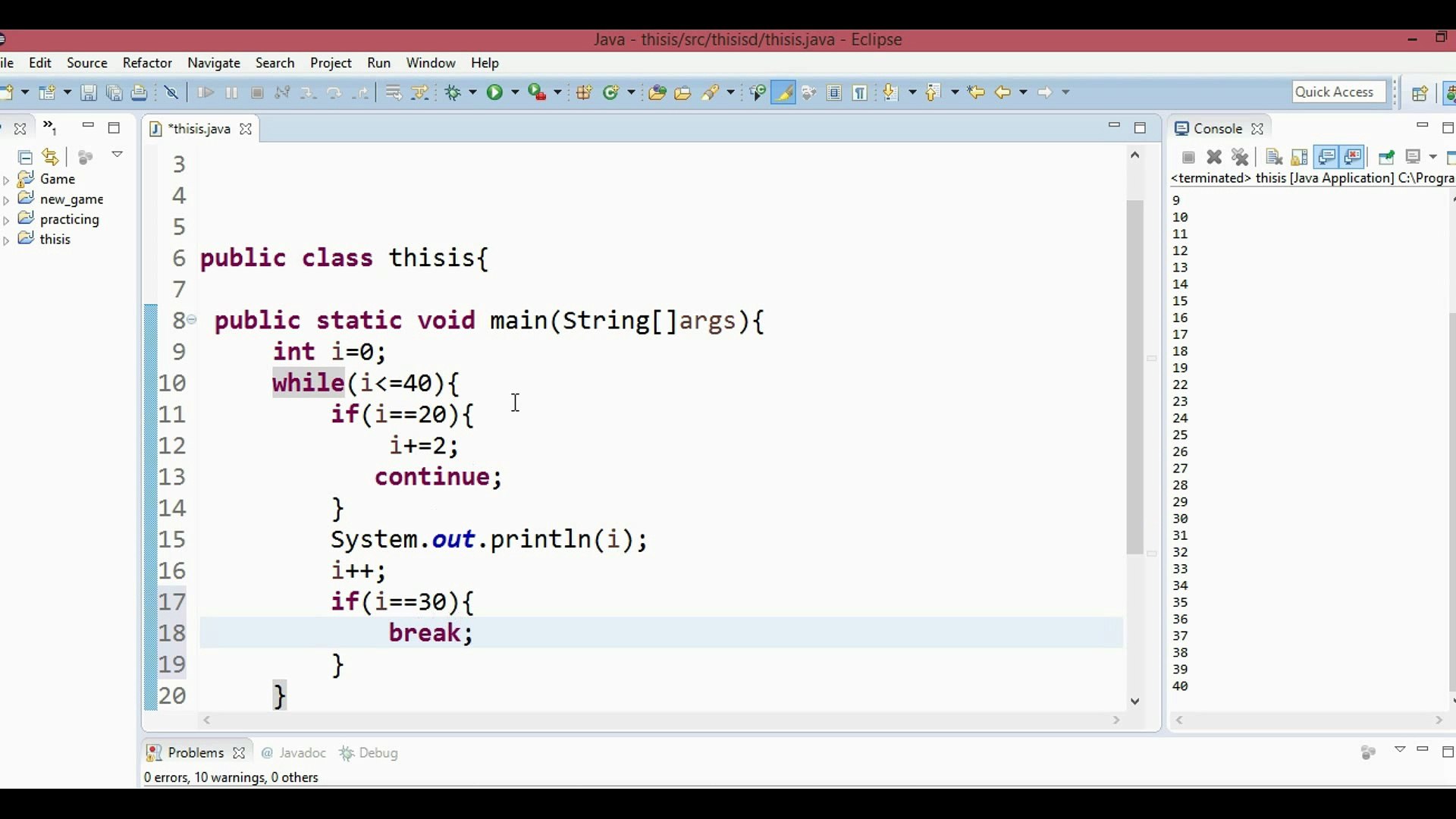This screenshot has width=1456, height=819.
Task: Click the Save floppy disk icon
Action: (x=89, y=93)
